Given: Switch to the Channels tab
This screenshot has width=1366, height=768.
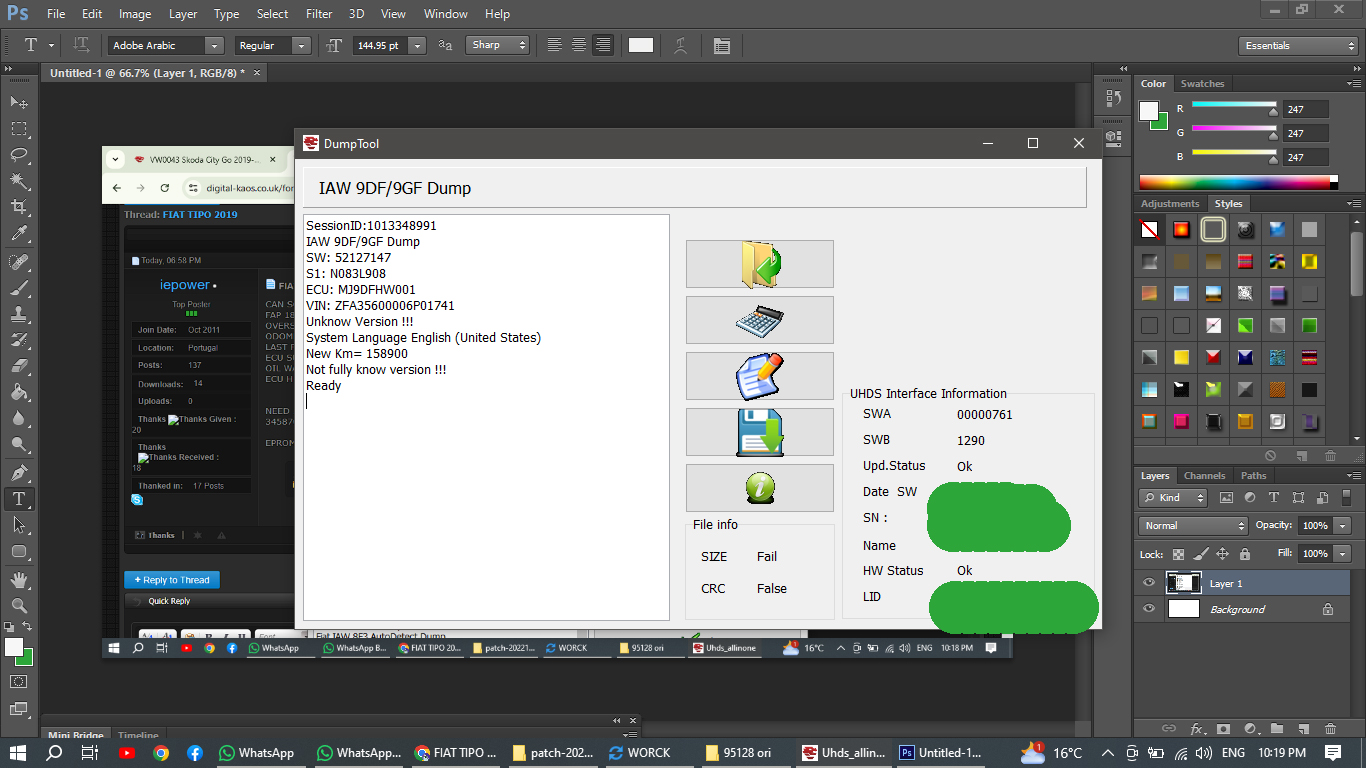Looking at the screenshot, I should point(1204,475).
